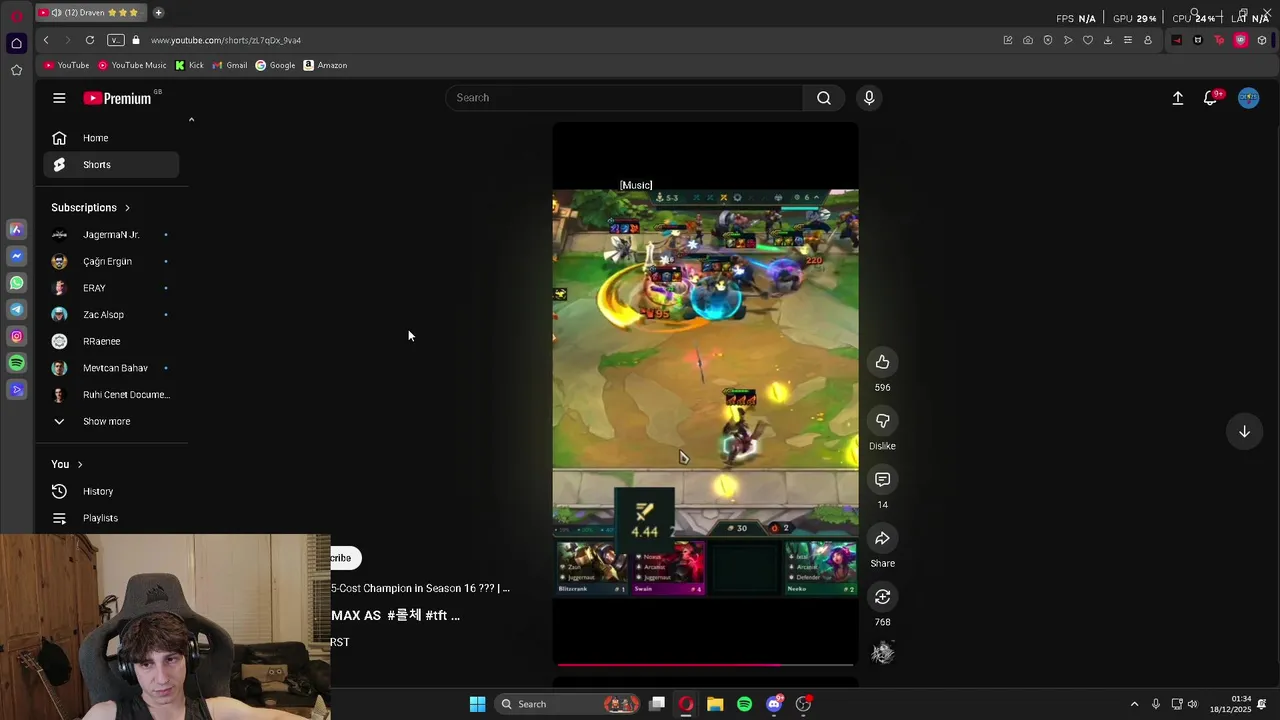
Task: Open YouTube Music bookmark
Action: pos(132,65)
